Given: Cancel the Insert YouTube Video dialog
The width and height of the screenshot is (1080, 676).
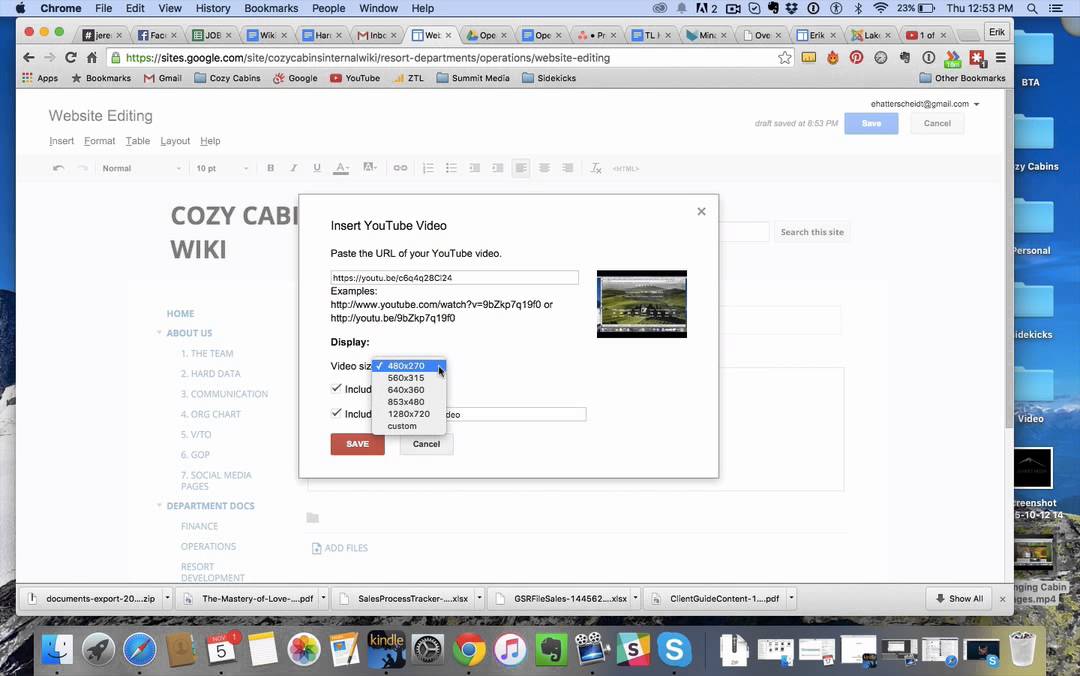Looking at the screenshot, I should 426,444.
